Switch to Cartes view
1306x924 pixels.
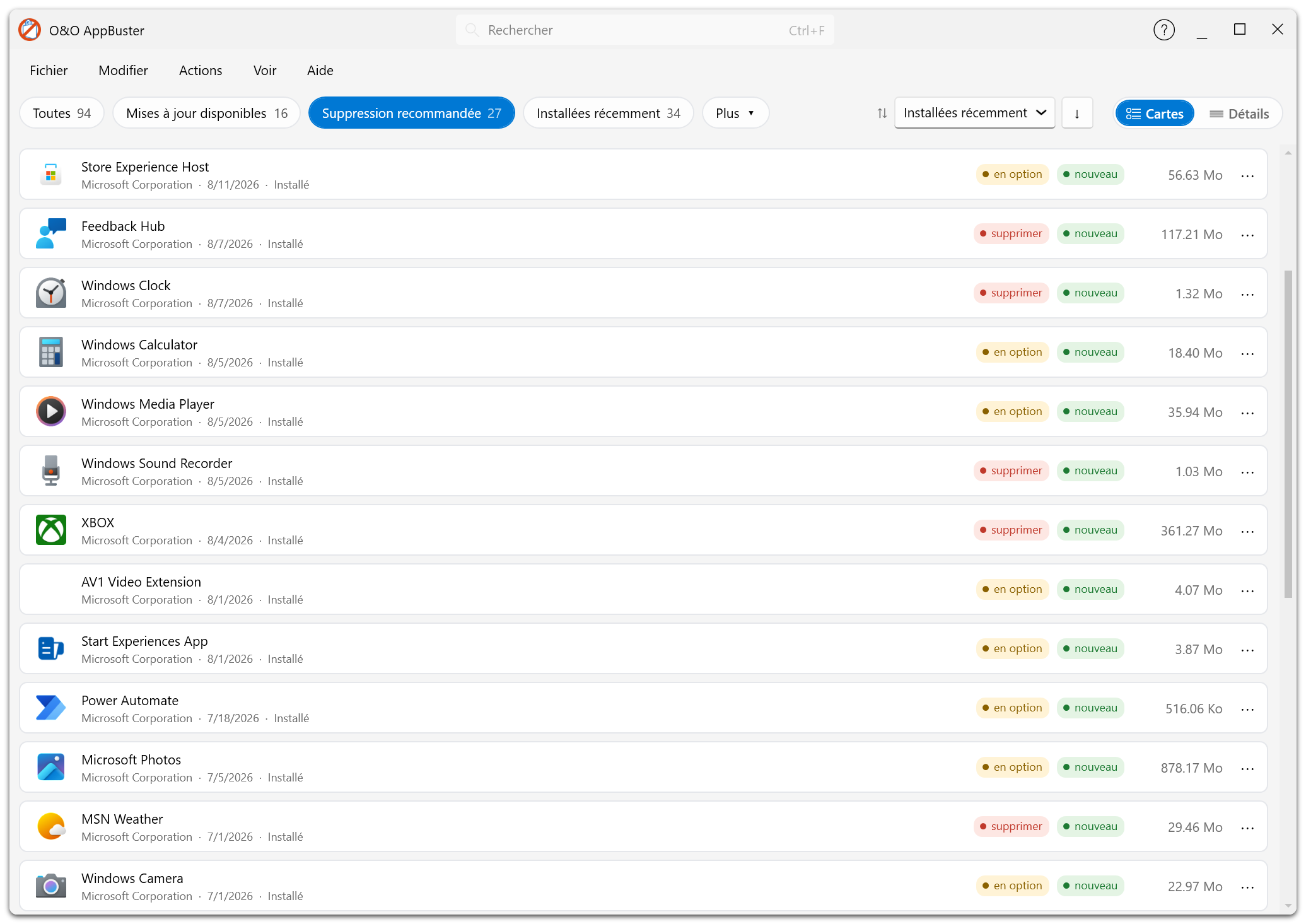1154,114
